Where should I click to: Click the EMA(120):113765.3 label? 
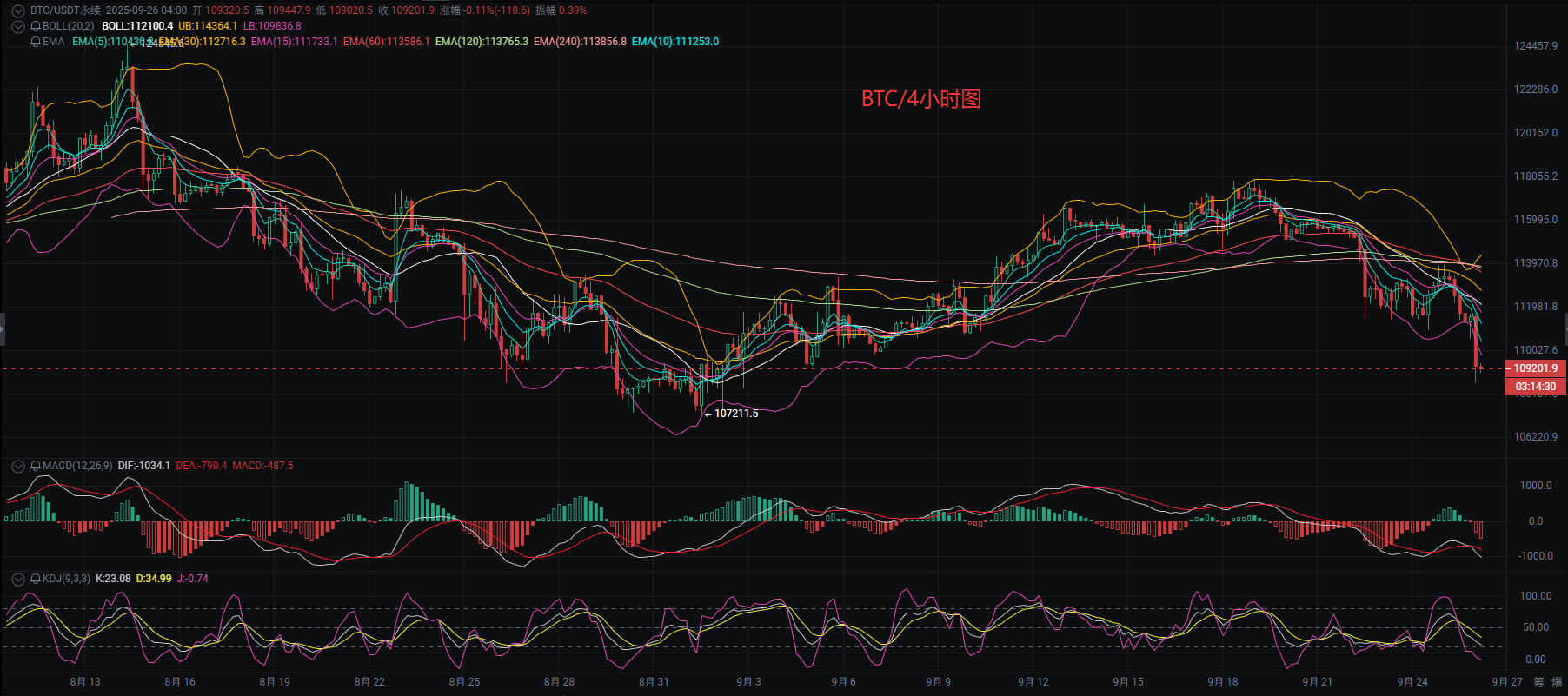click(482, 42)
